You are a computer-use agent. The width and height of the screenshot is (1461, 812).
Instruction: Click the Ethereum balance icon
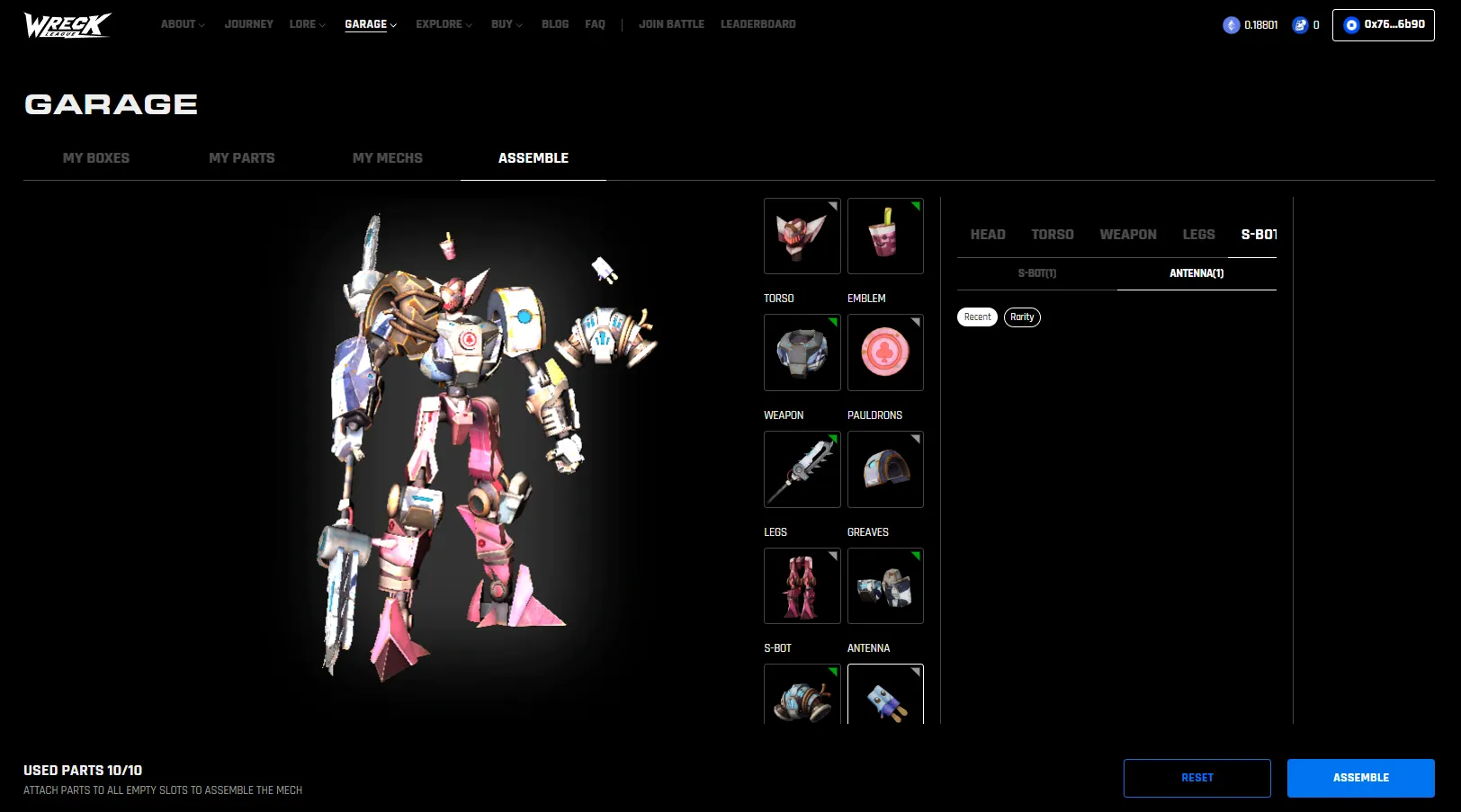pyautogui.click(x=1230, y=25)
